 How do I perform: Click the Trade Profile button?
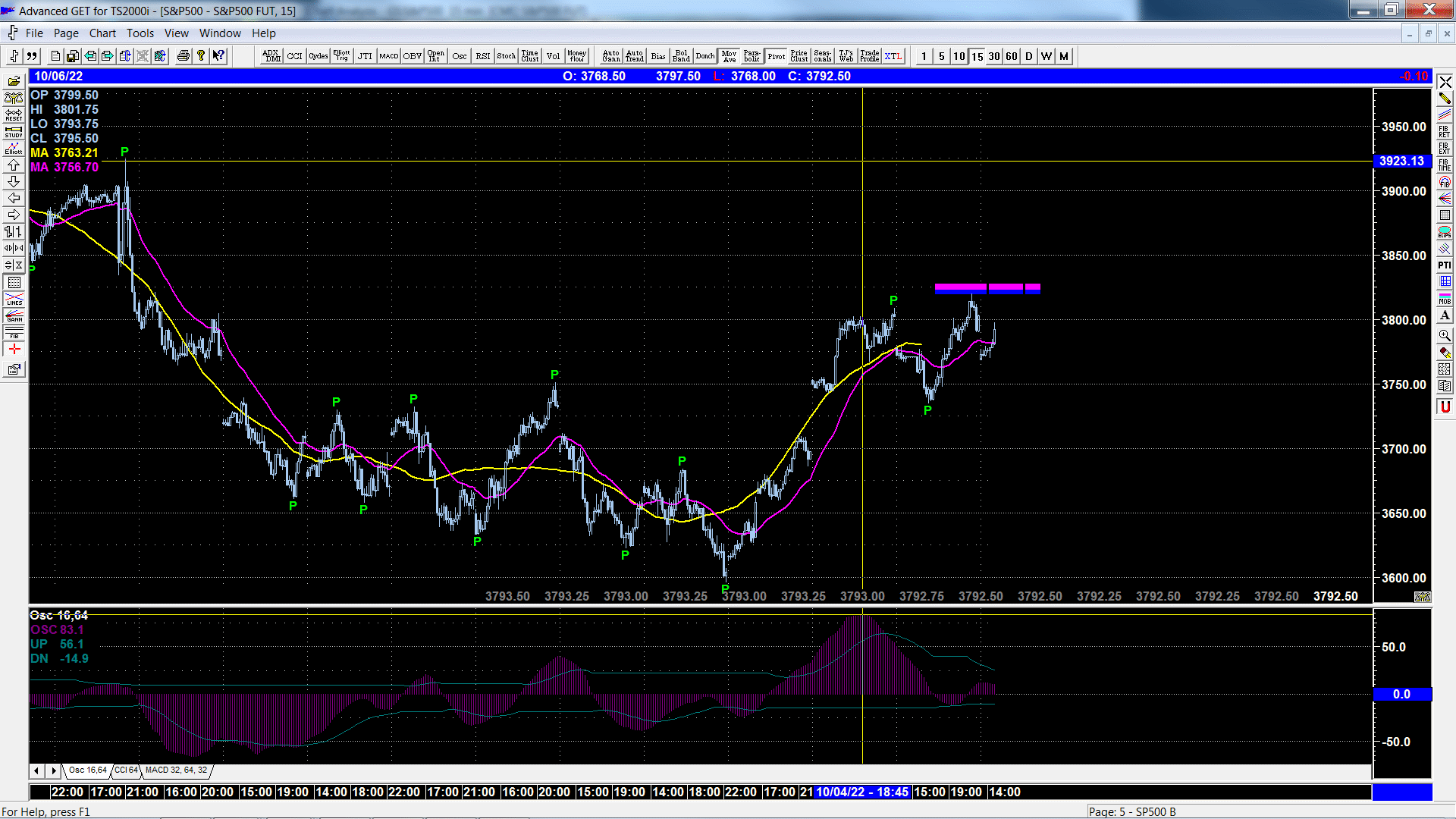[x=870, y=56]
